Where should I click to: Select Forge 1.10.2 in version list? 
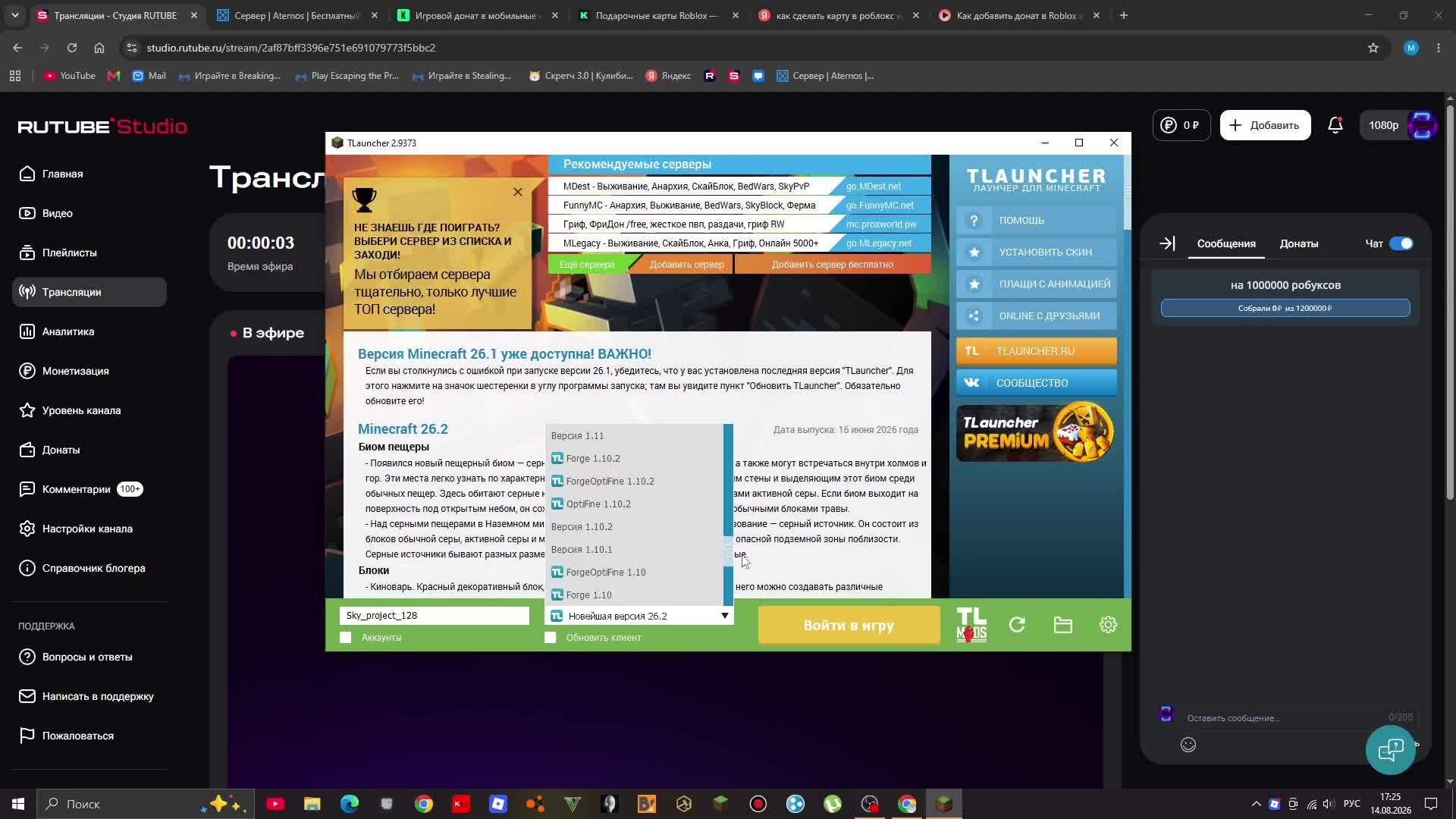point(635,459)
